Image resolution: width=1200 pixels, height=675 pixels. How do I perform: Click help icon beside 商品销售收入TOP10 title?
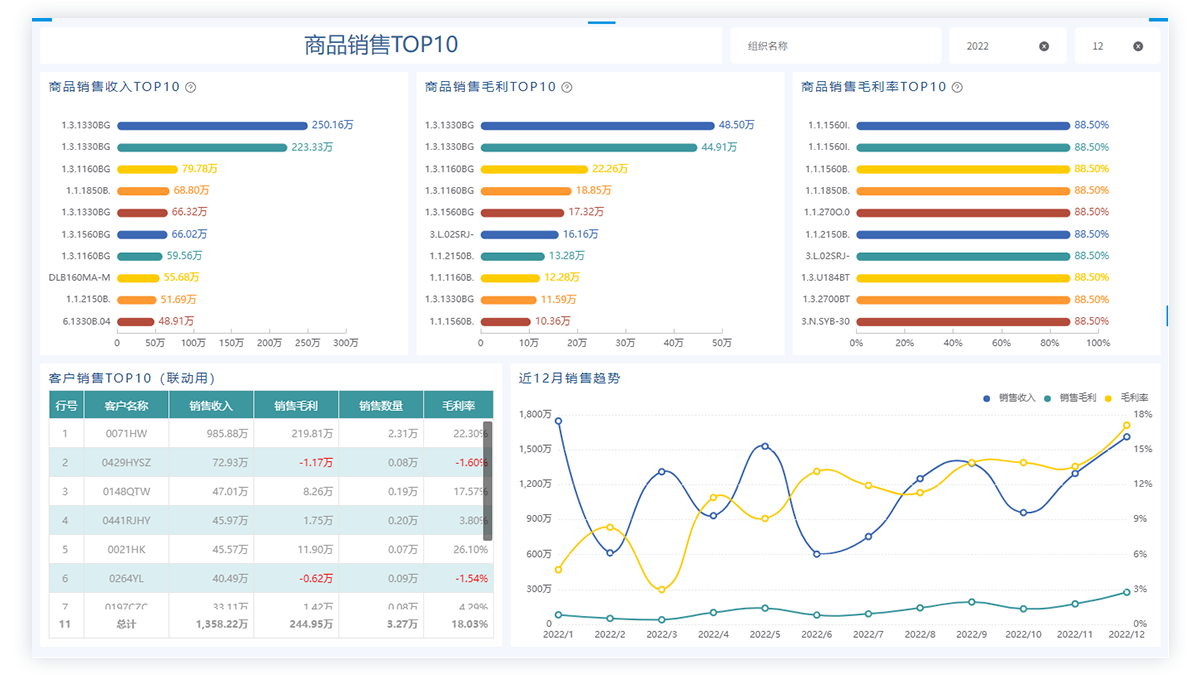[x=191, y=87]
